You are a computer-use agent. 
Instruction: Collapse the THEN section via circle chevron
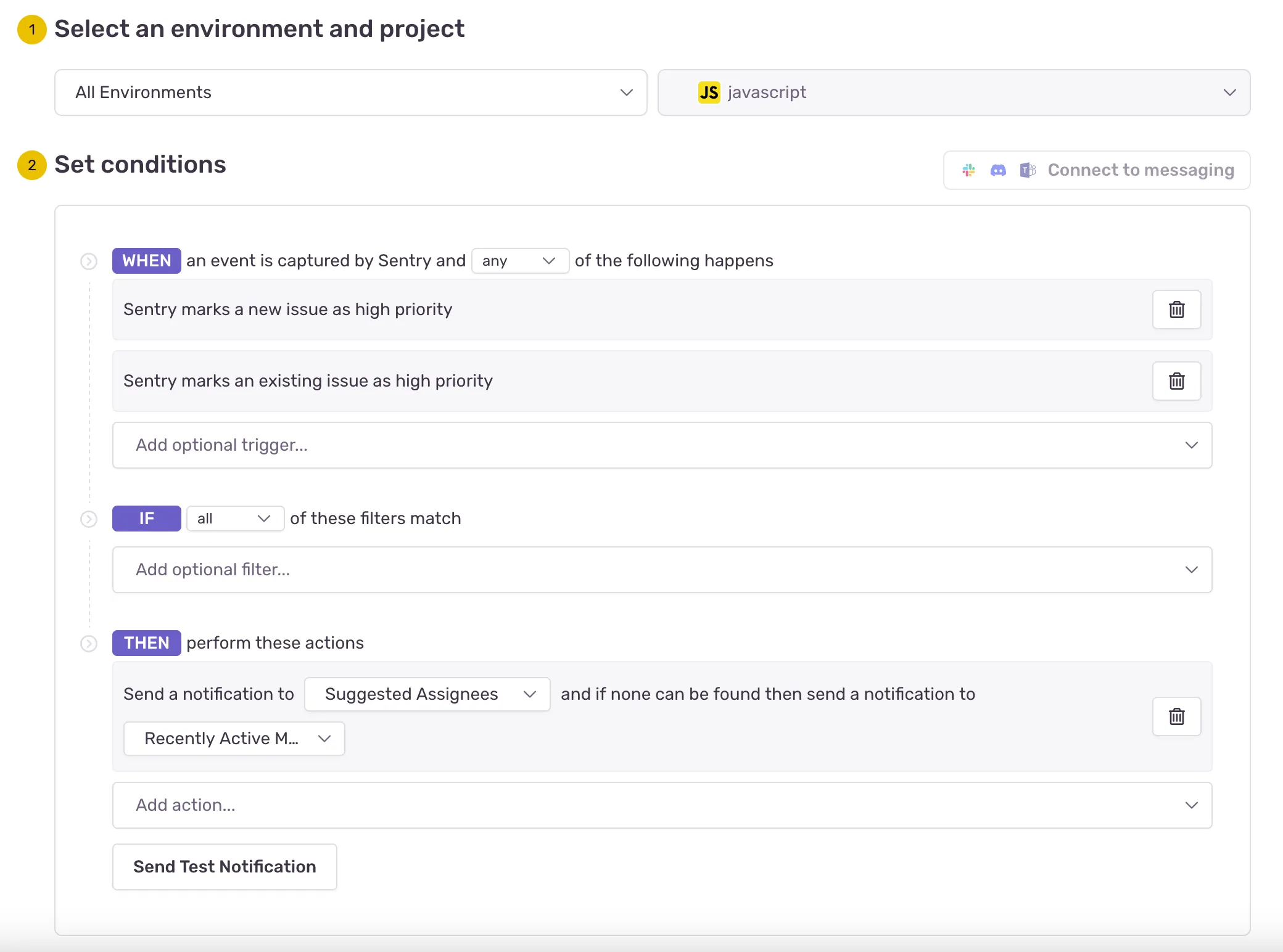pyautogui.click(x=89, y=643)
